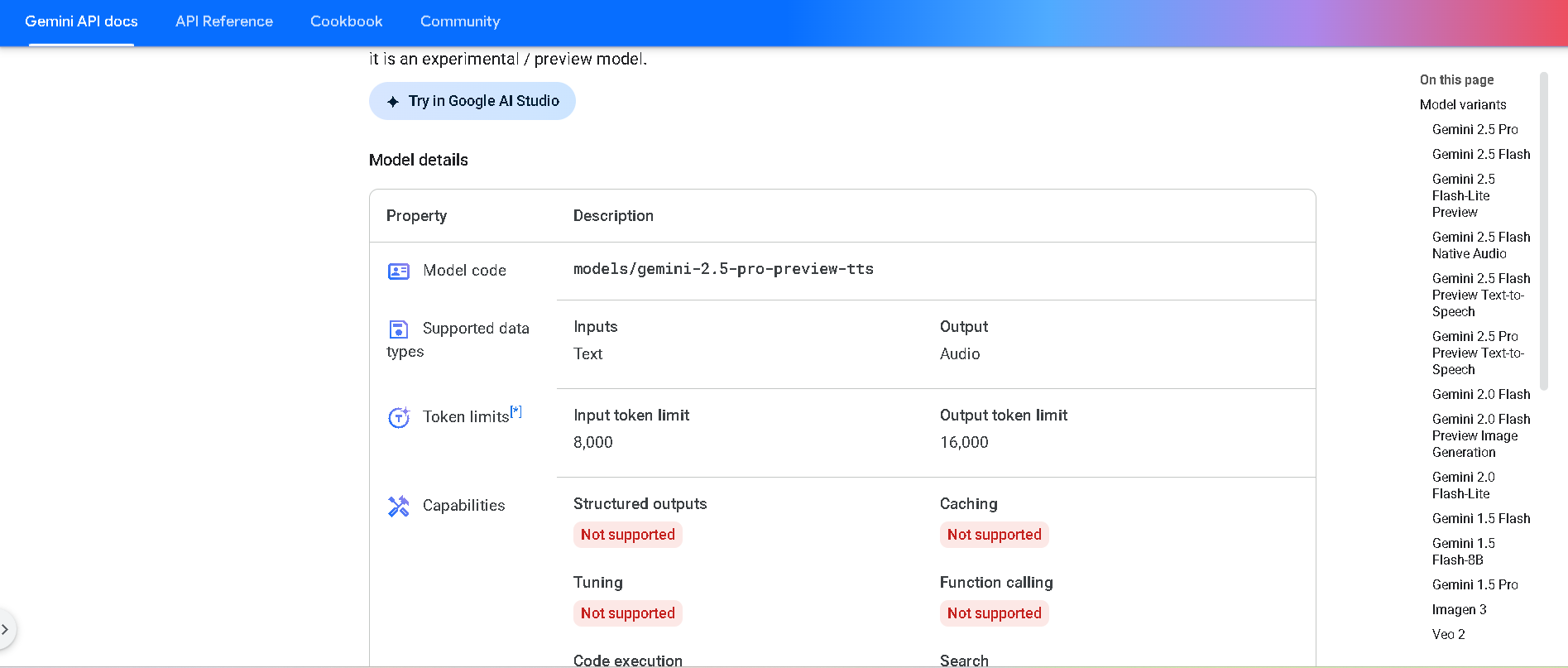This screenshot has width=1568, height=668.
Task: Click the Capabilities tools icon
Action: click(399, 506)
